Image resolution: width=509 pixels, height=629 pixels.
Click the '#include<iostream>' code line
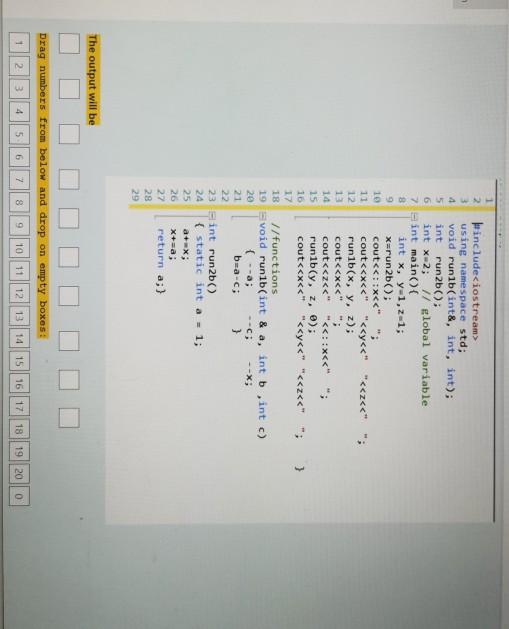pos(476,283)
